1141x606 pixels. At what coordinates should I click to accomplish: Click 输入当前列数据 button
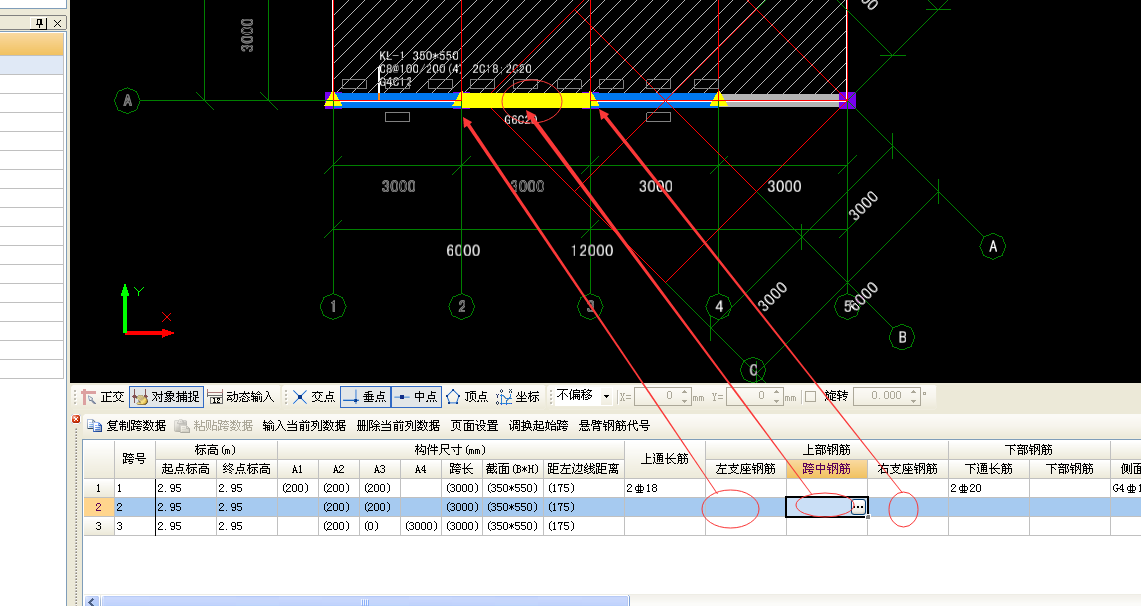(304, 426)
